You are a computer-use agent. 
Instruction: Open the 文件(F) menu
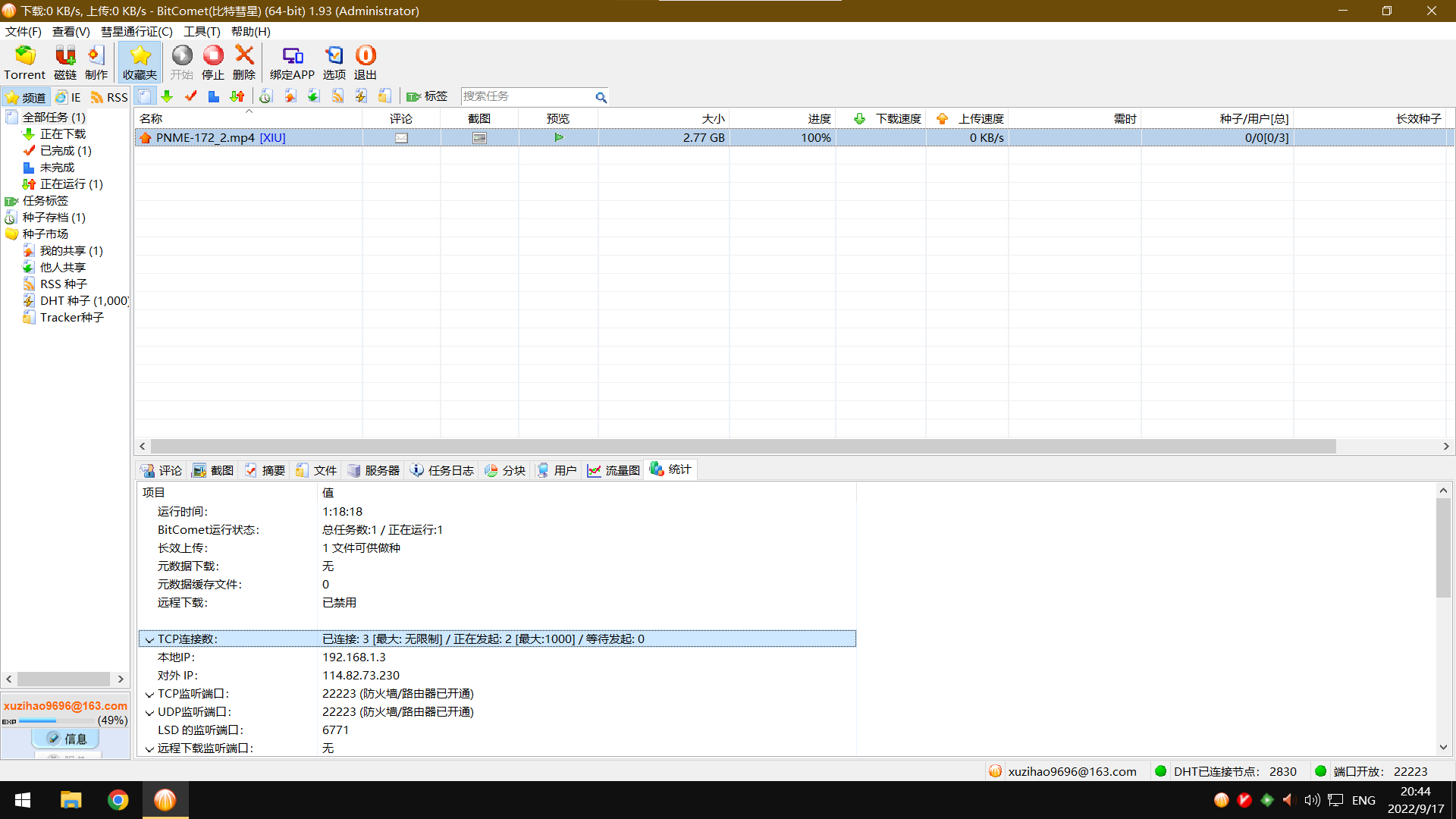click(24, 31)
